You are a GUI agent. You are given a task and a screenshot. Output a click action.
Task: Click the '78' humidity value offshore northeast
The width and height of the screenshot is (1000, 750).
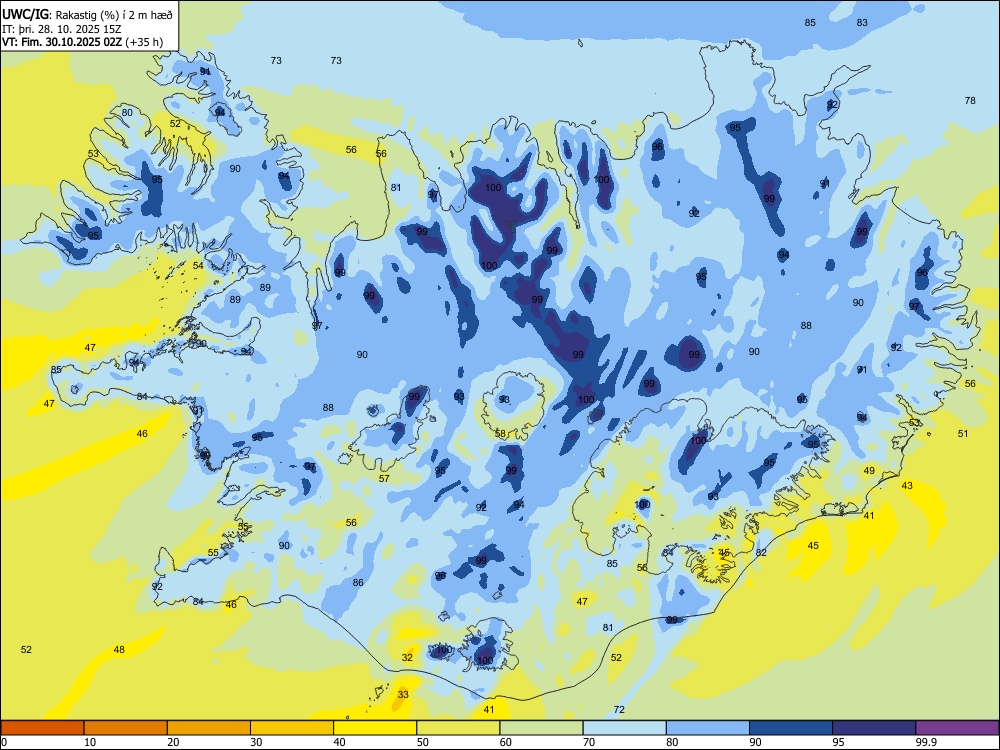click(970, 101)
